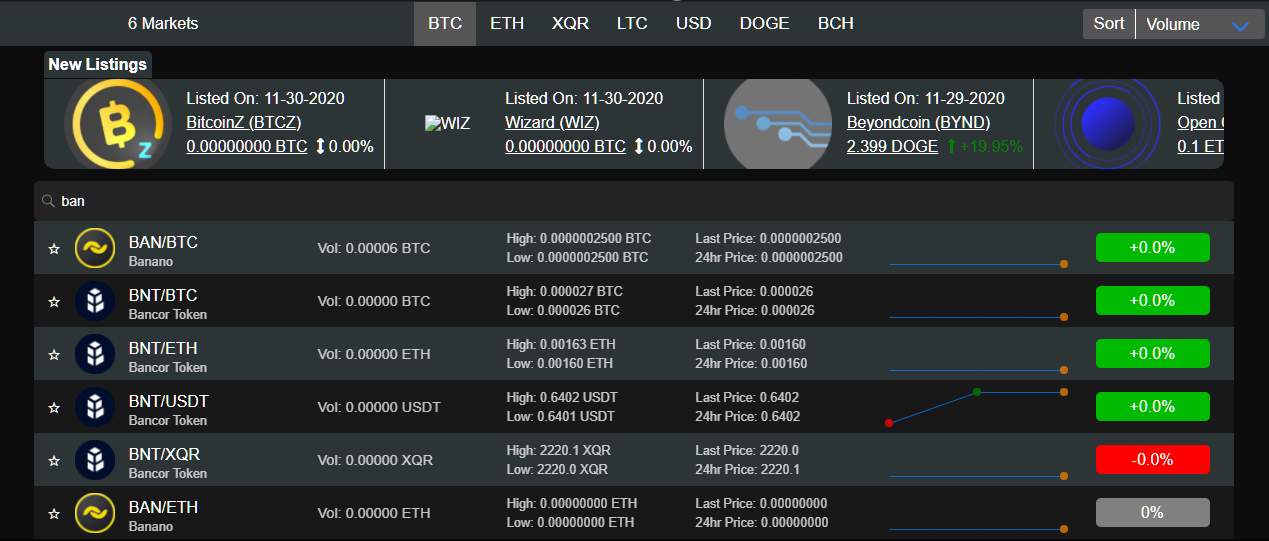Select the BAN/BTC pair name
The image size is (1269, 541).
(163, 242)
